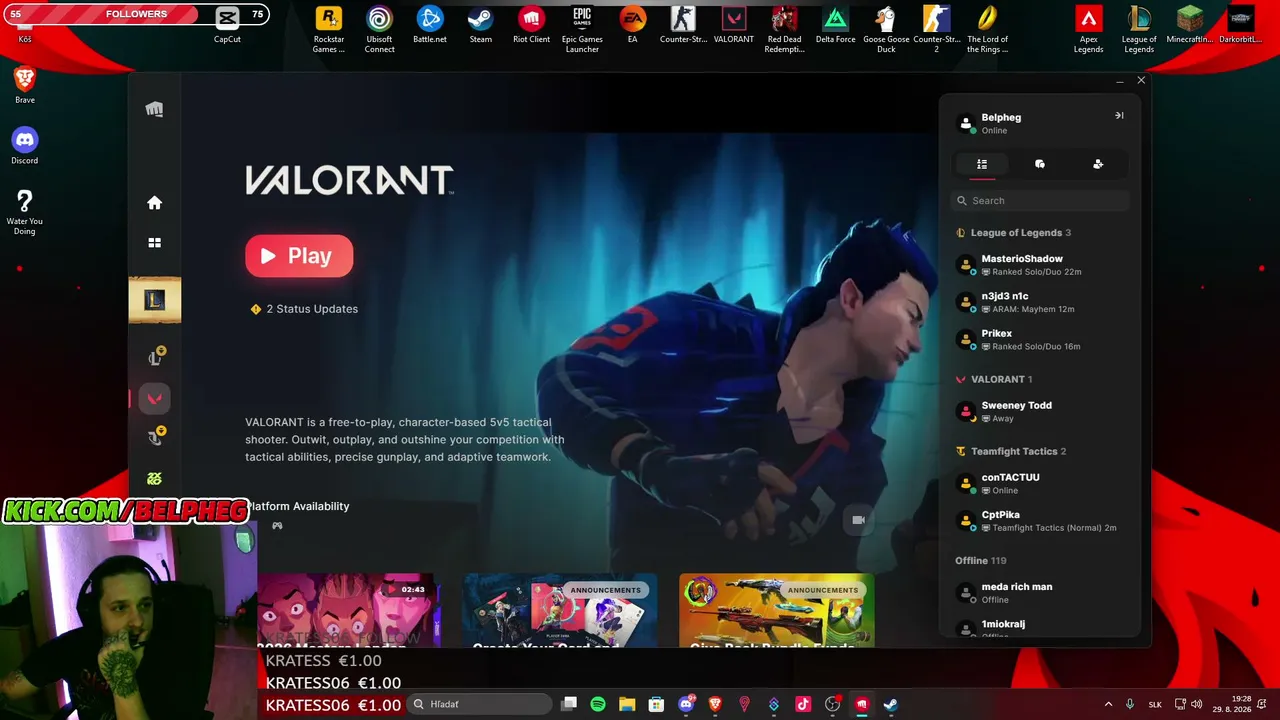Select offline friend meda rich man

pyautogui.click(x=1040, y=592)
